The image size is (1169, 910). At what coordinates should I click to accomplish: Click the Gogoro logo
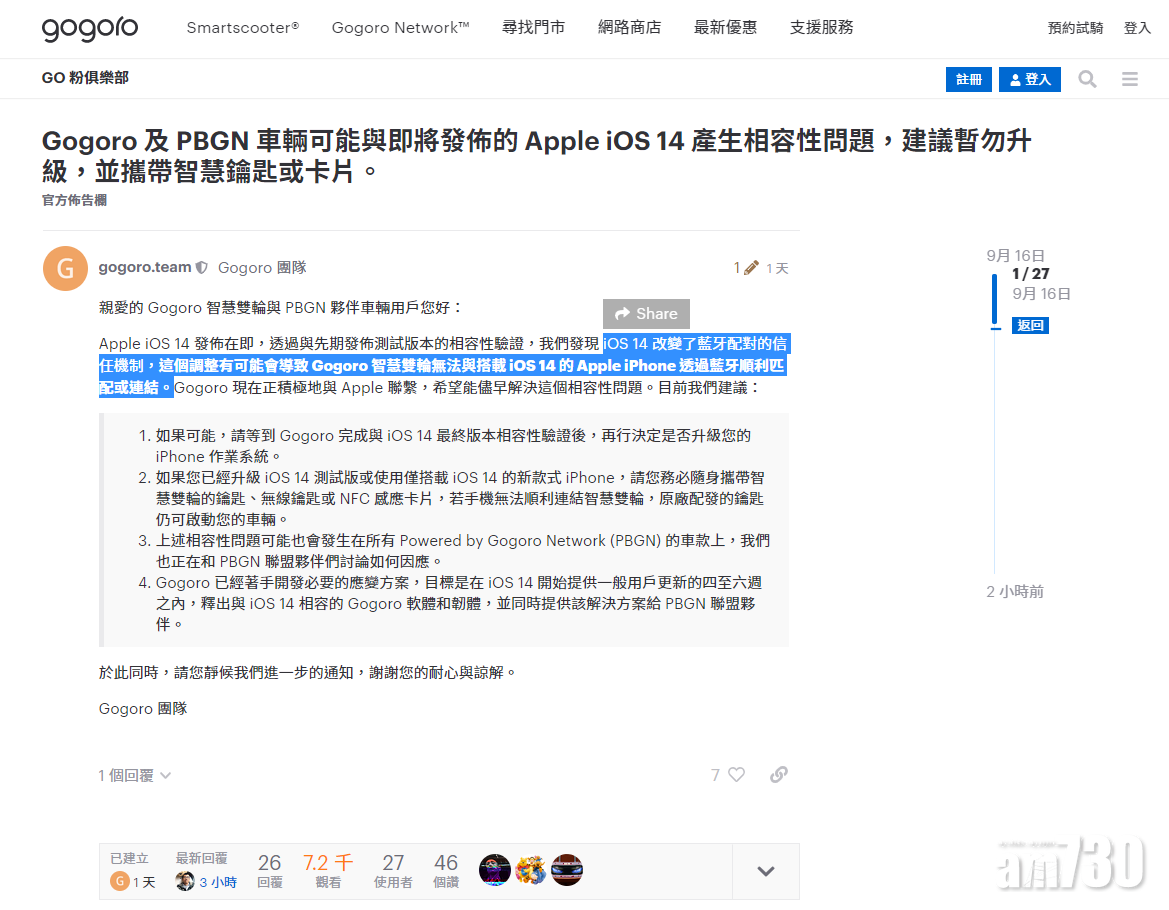click(90, 28)
